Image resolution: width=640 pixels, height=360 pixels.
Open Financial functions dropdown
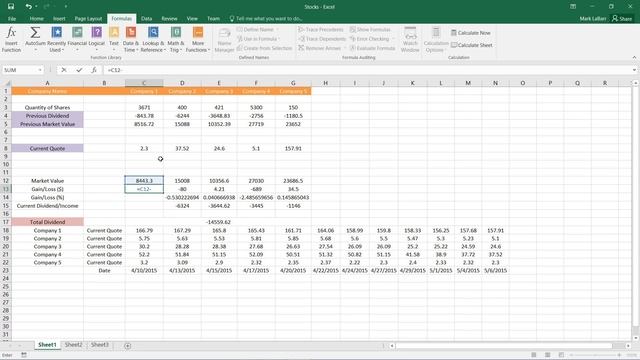[77, 40]
